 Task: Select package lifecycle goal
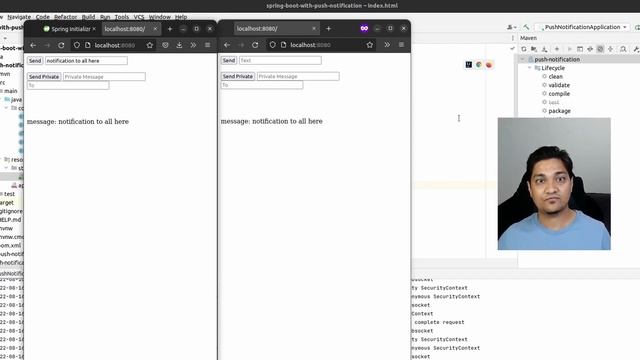click(559, 111)
